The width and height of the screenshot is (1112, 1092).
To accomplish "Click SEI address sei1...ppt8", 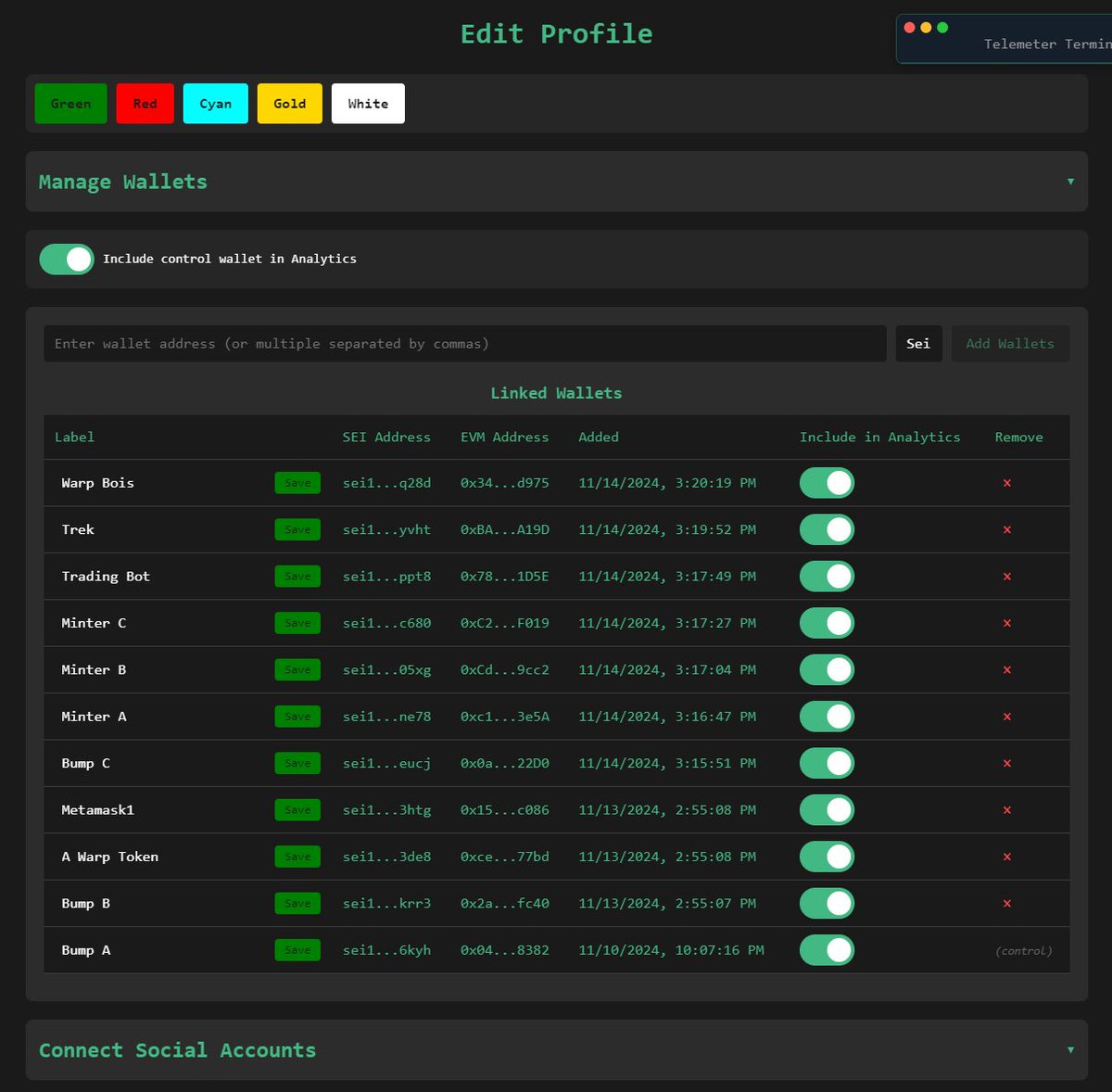I will tap(386, 577).
